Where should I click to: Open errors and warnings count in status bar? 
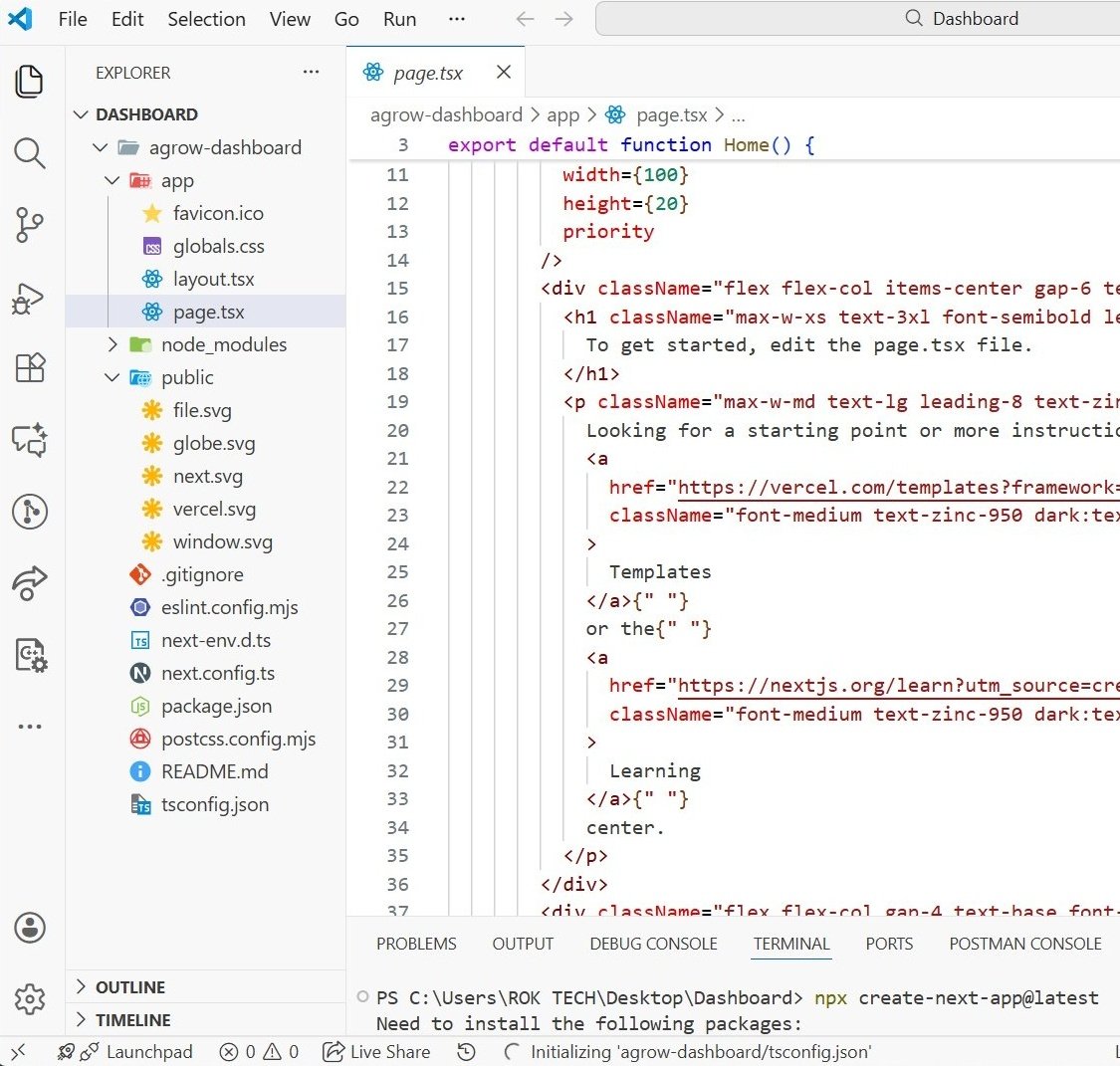(259, 1051)
